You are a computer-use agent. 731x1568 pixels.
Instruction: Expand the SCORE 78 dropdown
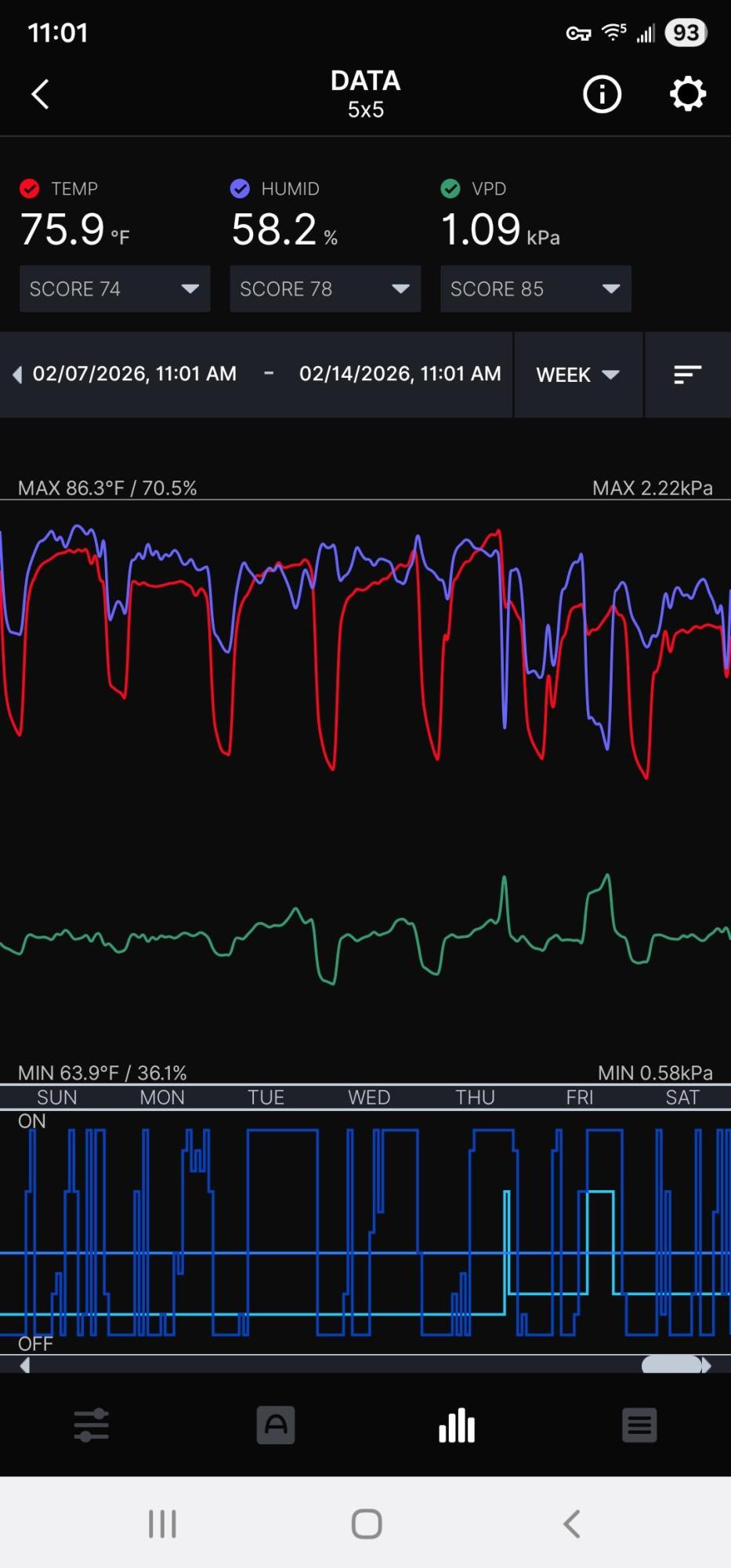click(x=325, y=289)
